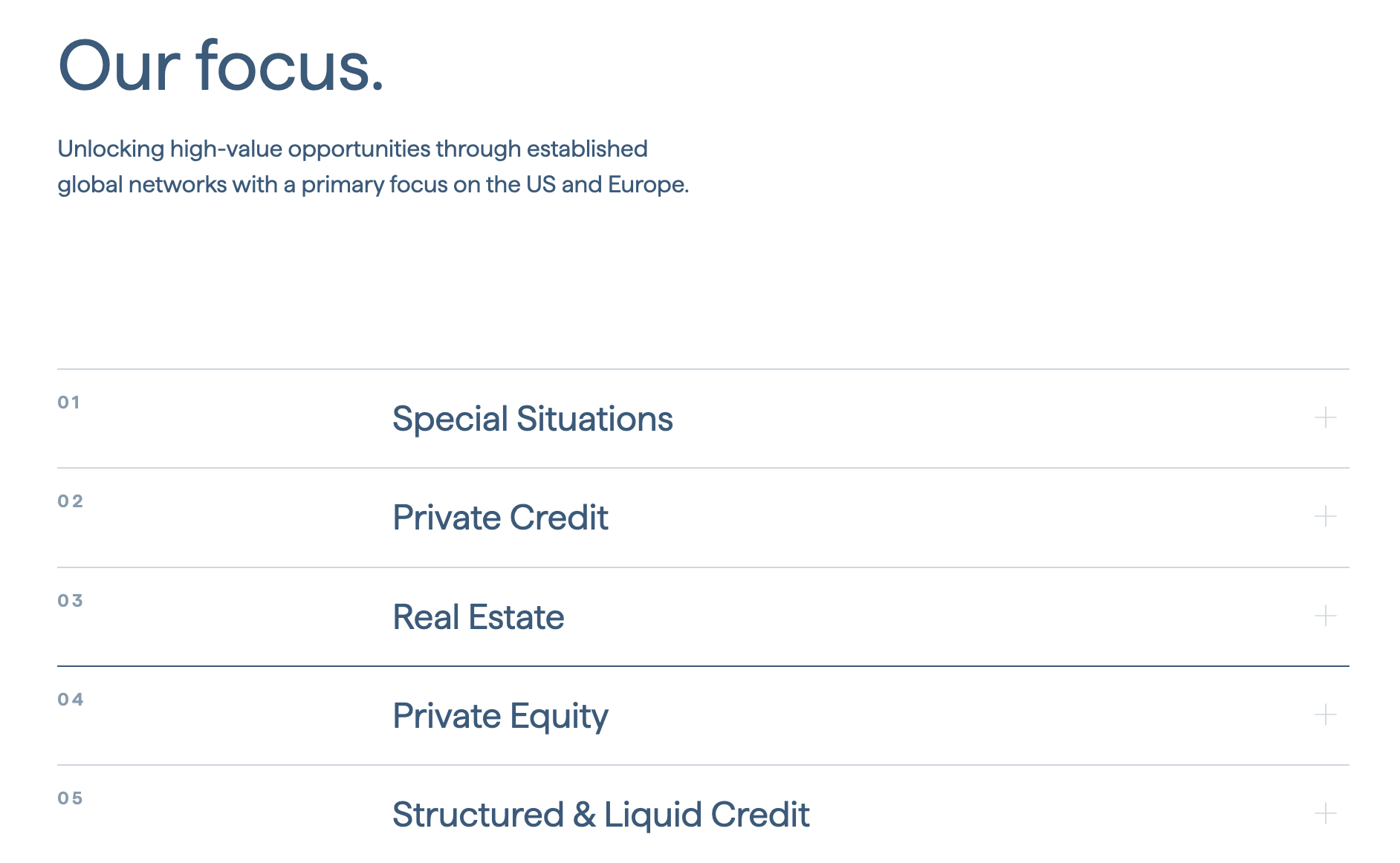Click the 03 row number
This screenshot has height=863, width=1400.
(x=71, y=601)
